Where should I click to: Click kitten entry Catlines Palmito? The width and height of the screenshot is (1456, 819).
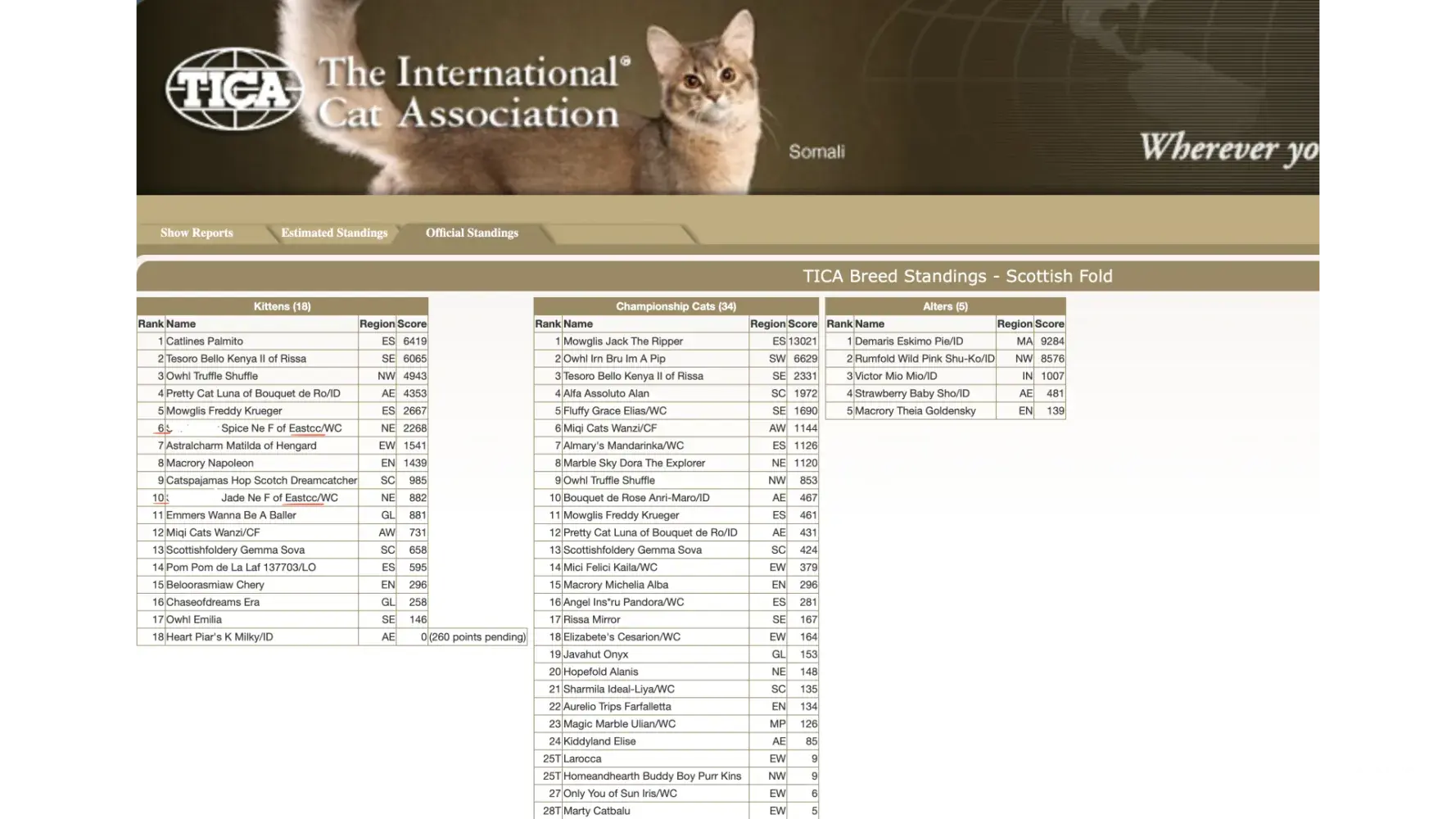[x=205, y=342]
